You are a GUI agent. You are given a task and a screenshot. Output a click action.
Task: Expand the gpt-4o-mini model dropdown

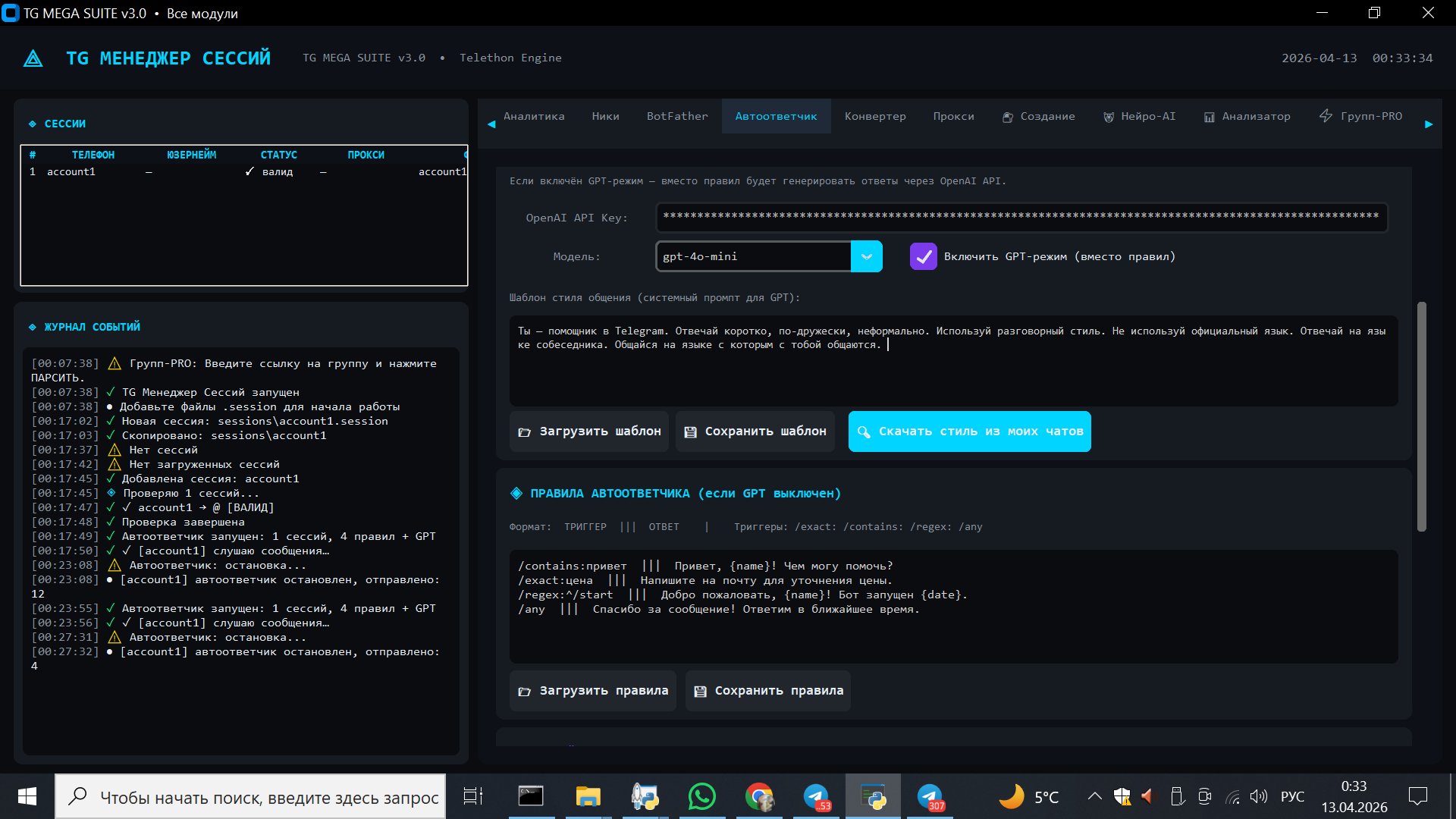(866, 256)
